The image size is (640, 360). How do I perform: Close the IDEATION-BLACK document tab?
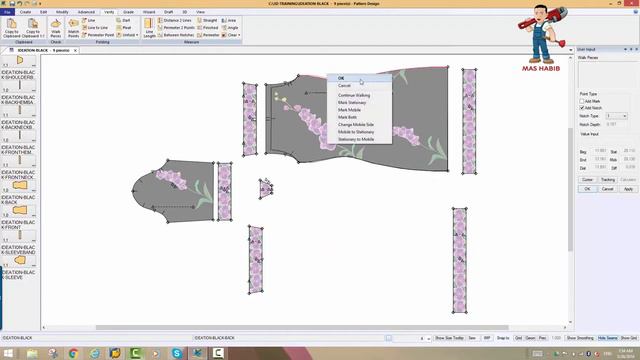point(75,50)
